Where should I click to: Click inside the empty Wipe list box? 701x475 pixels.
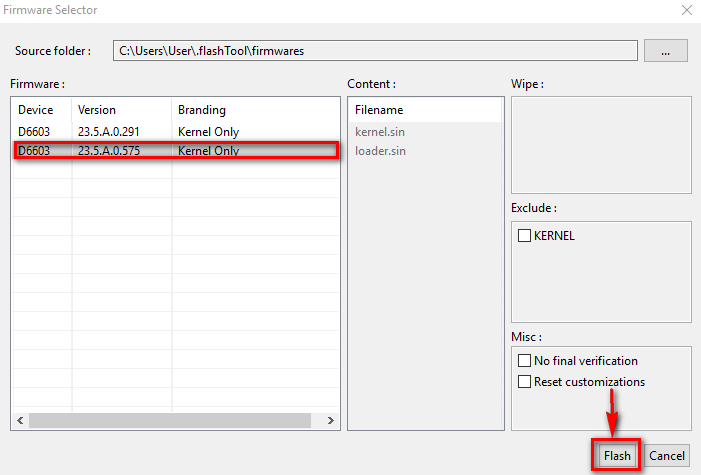pyautogui.click(x=600, y=145)
